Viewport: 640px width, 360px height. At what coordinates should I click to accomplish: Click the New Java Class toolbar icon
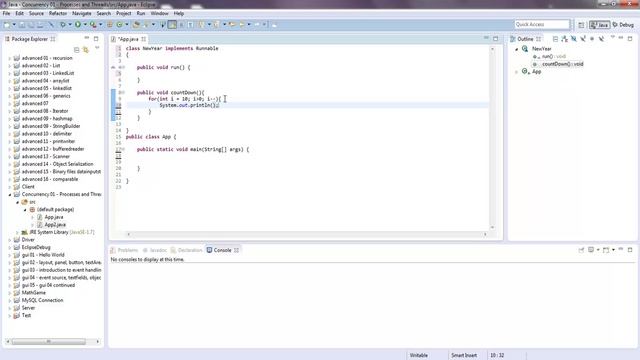[x=120, y=25]
